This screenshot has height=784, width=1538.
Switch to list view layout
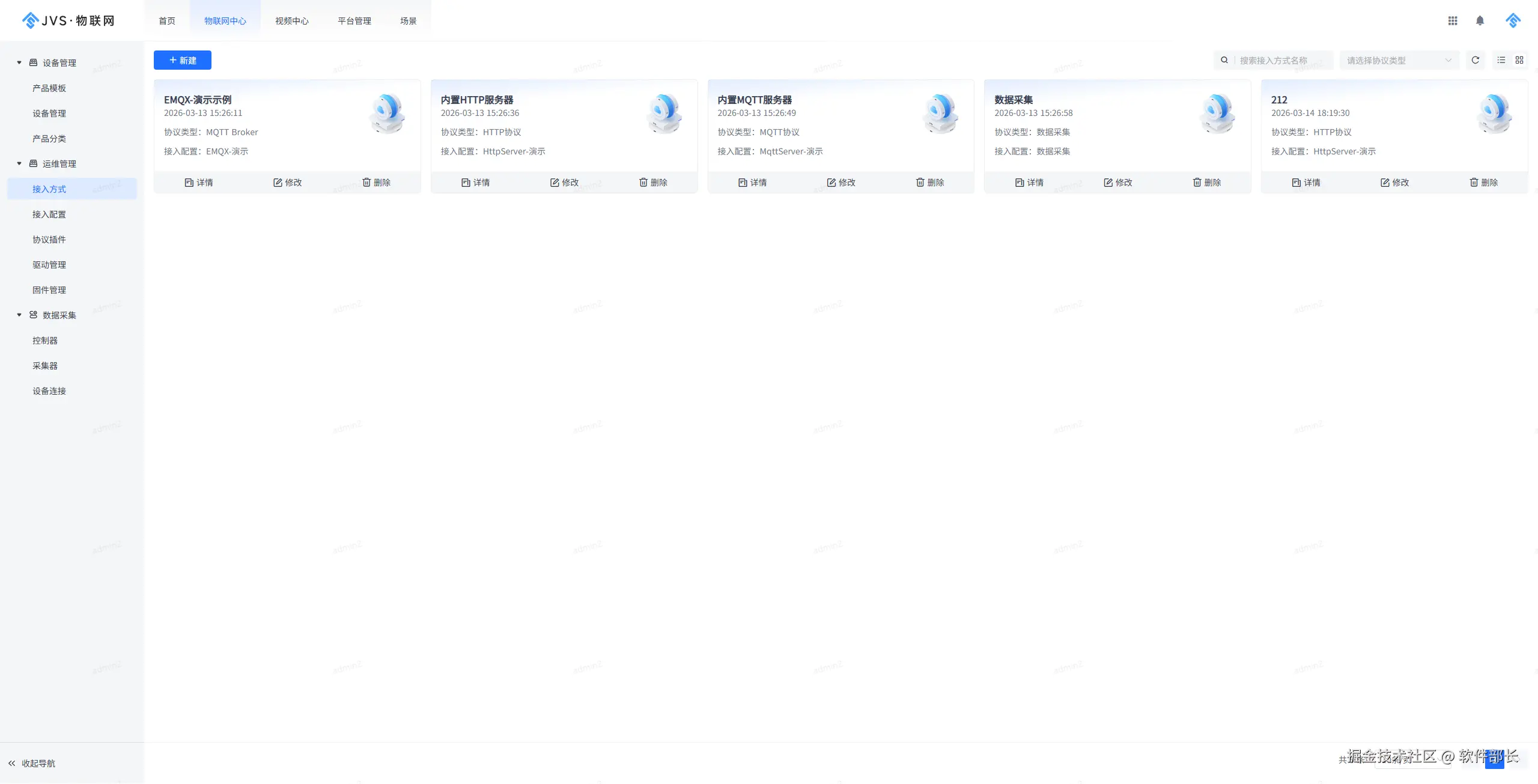(x=1501, y=60)
